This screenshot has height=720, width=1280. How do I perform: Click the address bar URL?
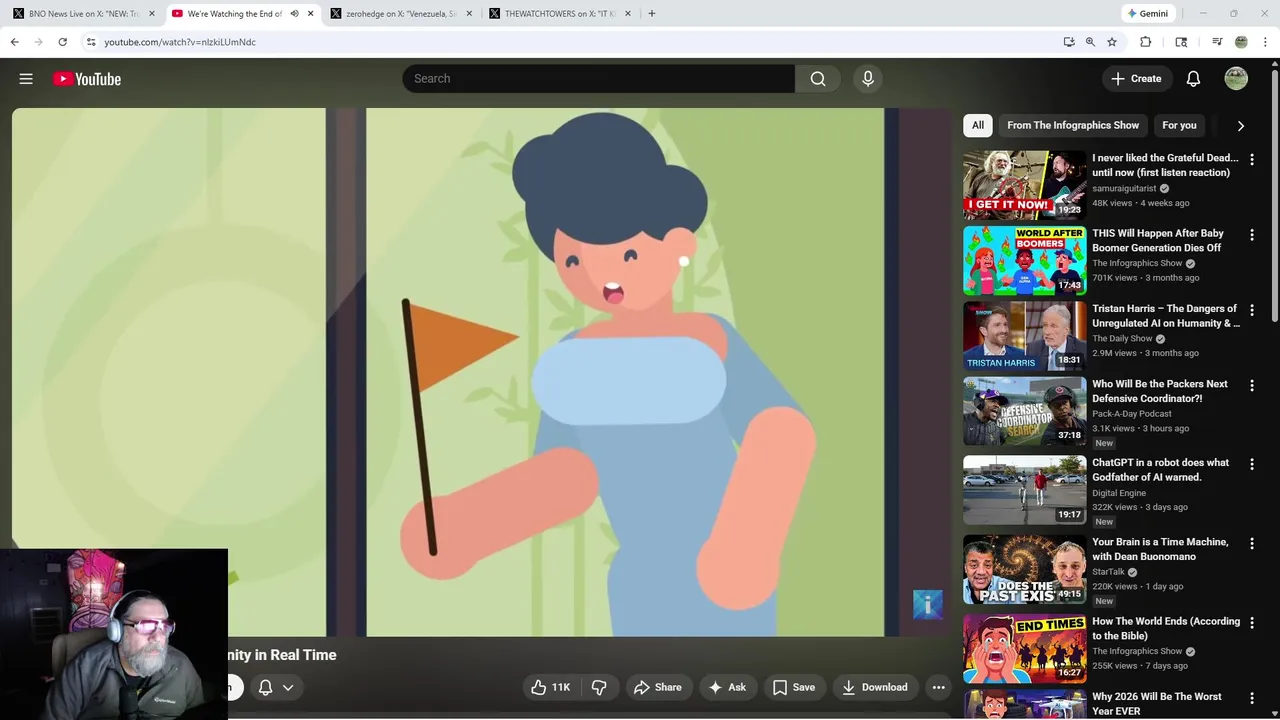[180, 42]
